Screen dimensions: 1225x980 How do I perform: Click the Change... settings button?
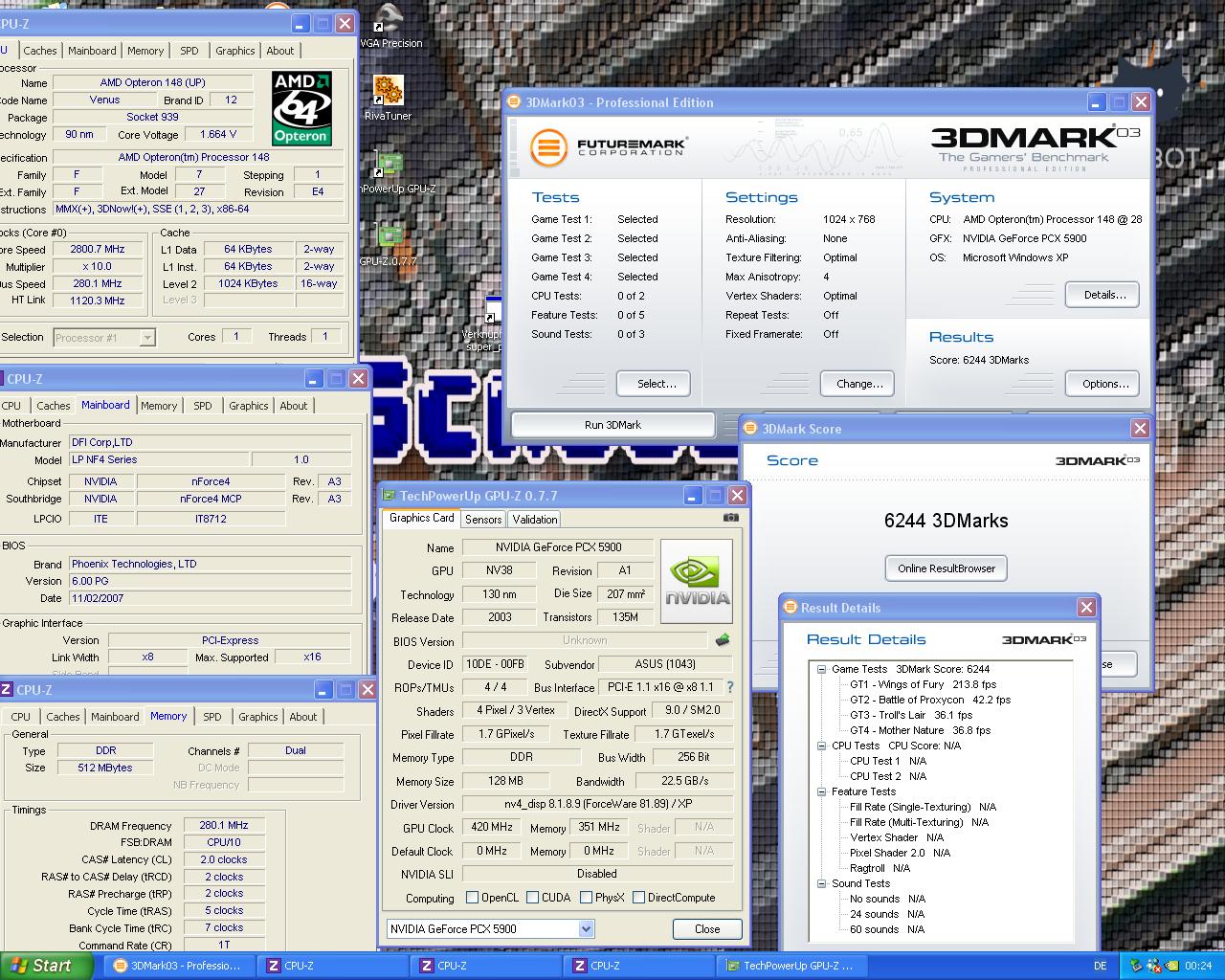pyautogui.click(x=859, y=384)
